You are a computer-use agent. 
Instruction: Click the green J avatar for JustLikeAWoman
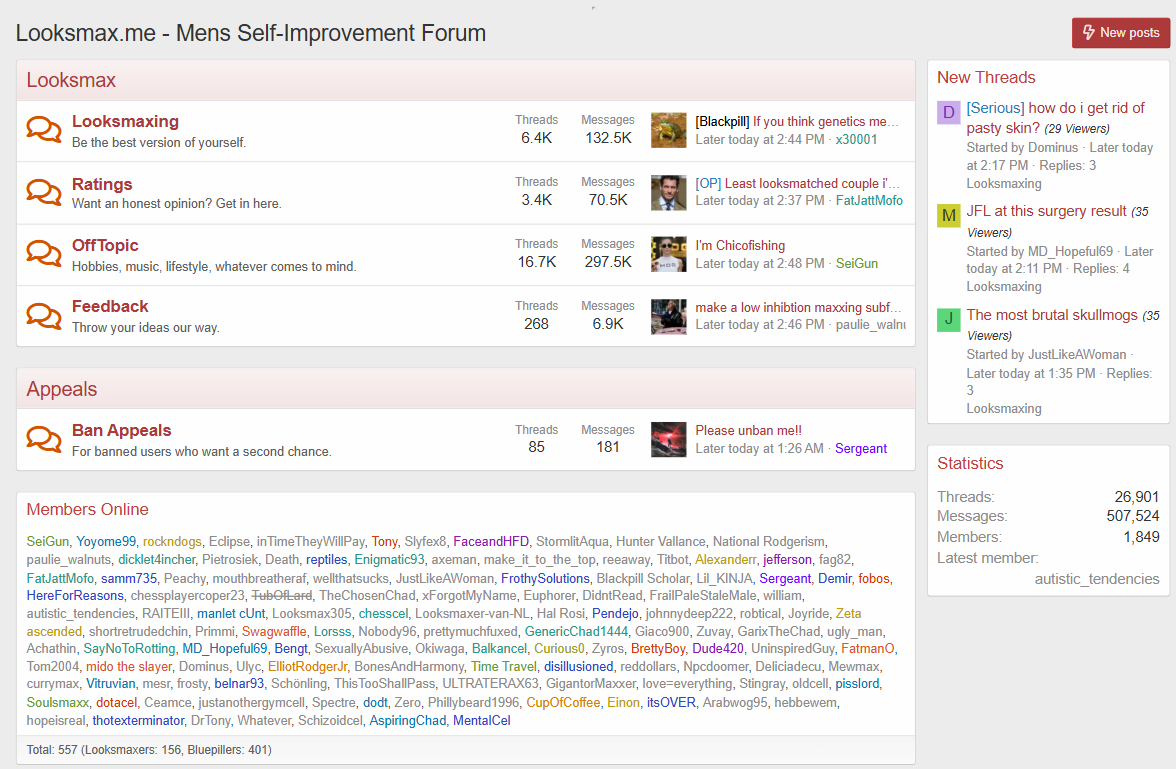click(949, 320)
